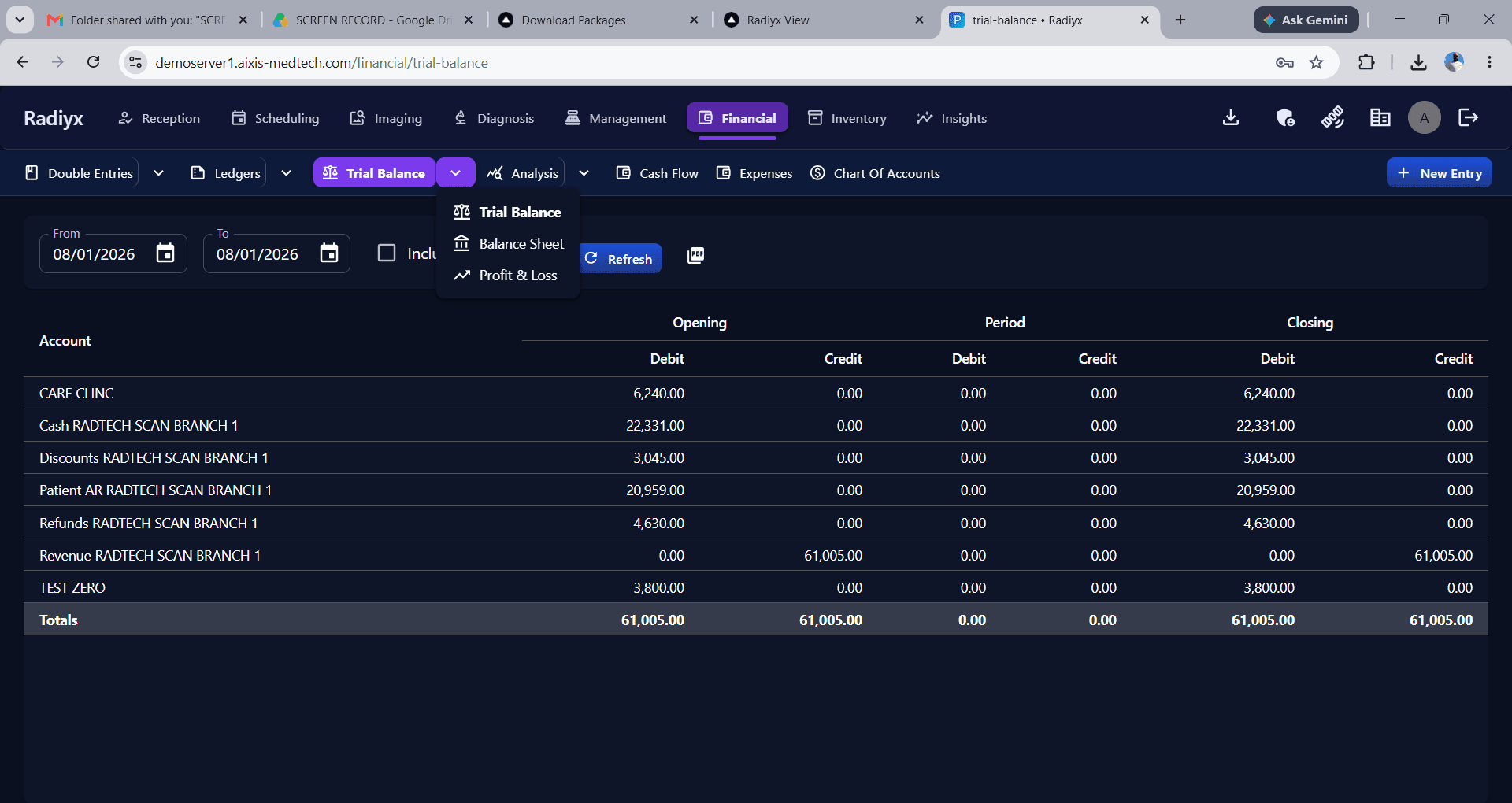Viewport: 1512px width, 803px height.
Task: Go to the Insights module tab
Action: click(951, 118)
